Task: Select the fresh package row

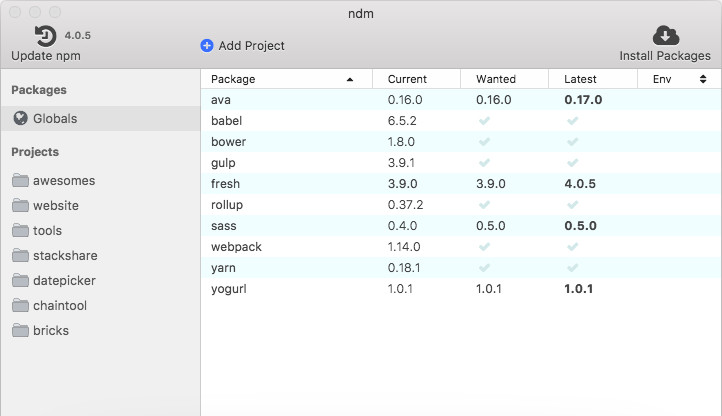Action: click(226, 184)
